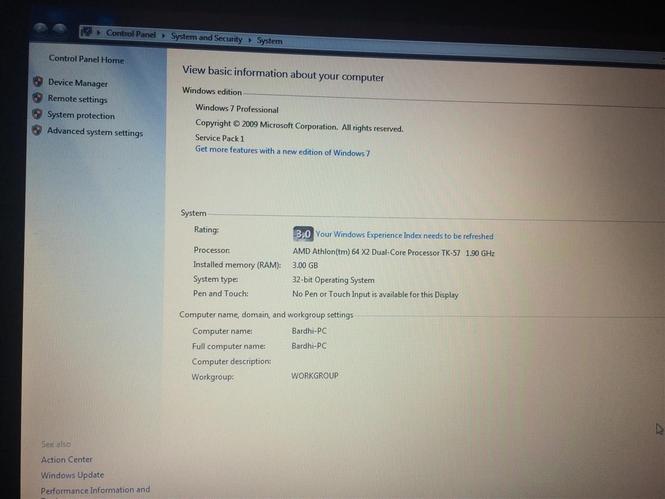Open Advanced system settings link
This screenshot has height=499, width=665.
click(95, 132)
